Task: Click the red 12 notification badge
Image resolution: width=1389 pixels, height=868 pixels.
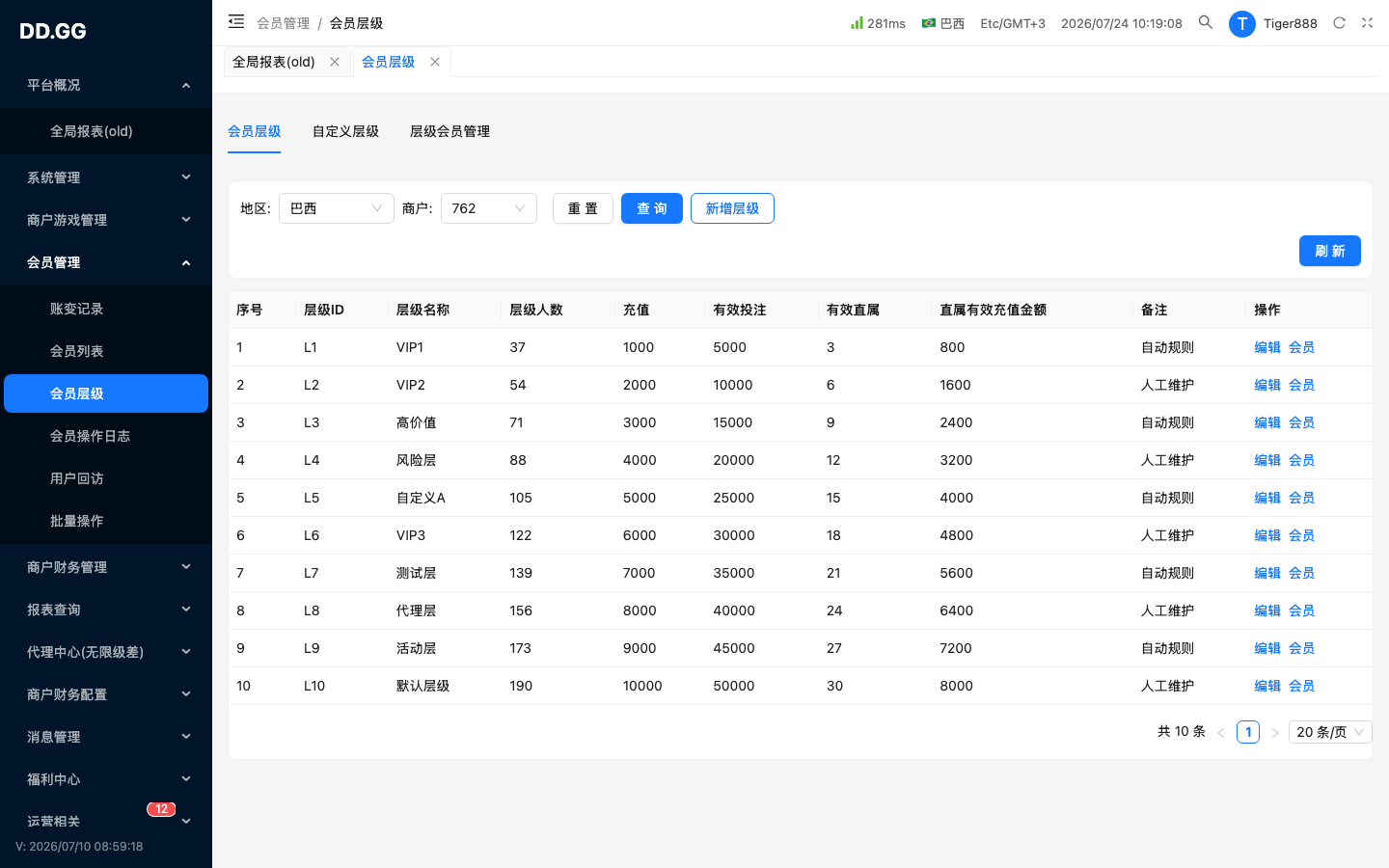Action: click(x=161, y=809)
